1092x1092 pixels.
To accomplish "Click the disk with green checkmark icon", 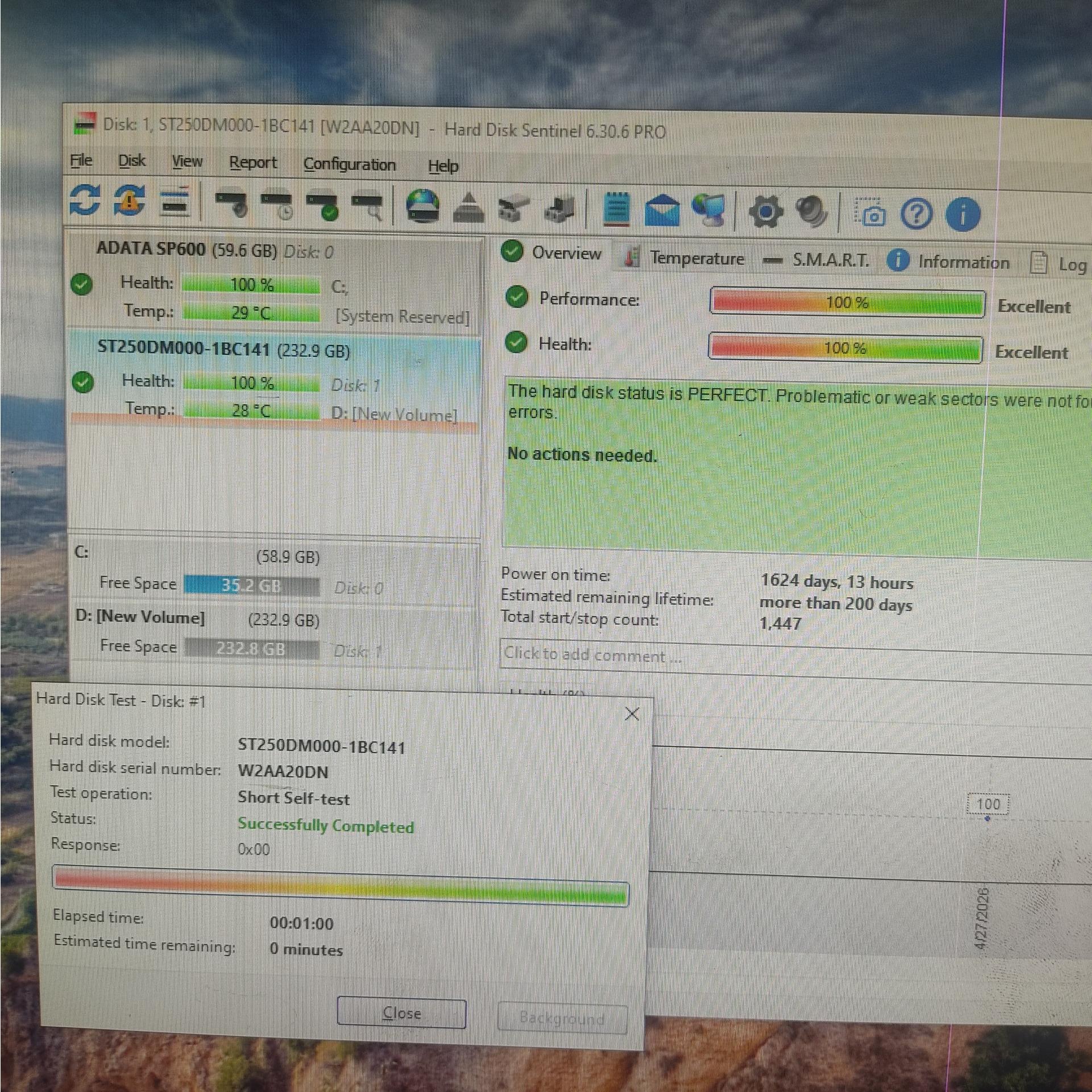I will click(322, 207).
